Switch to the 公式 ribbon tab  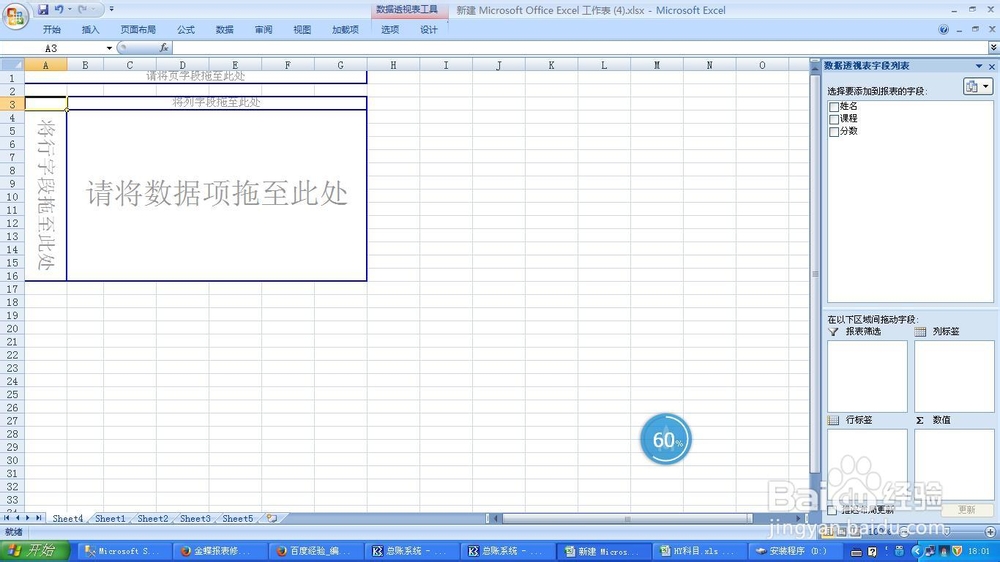[186, 30]
